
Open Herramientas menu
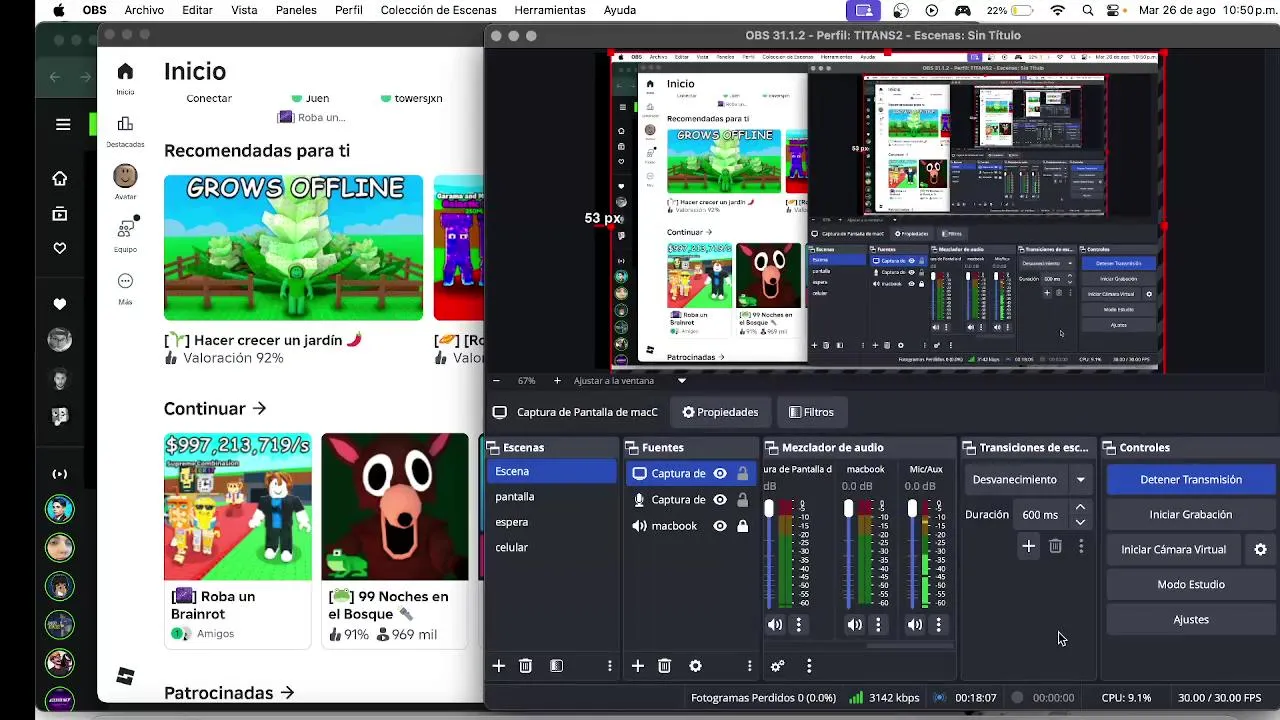(550, 10)
